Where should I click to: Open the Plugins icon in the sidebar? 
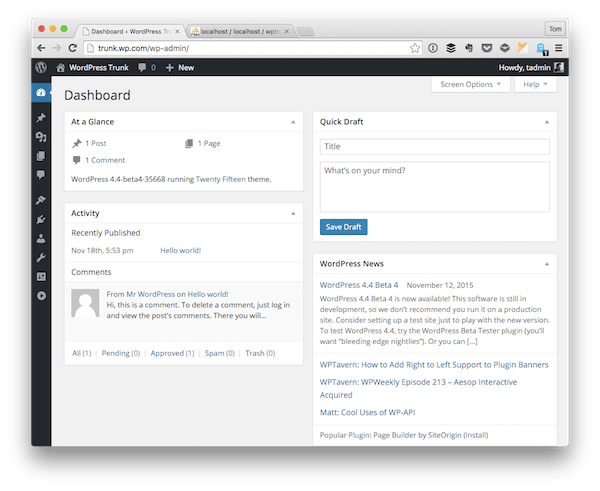pos(41,219)
